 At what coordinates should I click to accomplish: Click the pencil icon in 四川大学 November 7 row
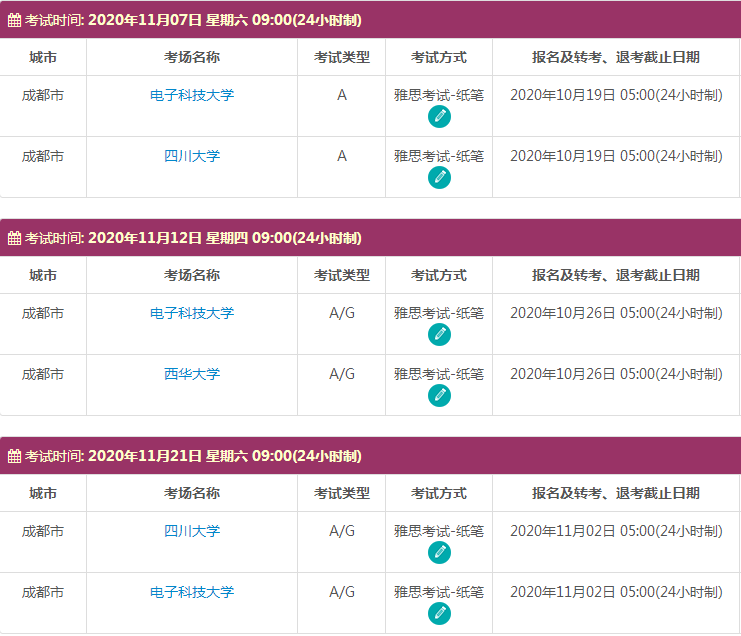439,178
